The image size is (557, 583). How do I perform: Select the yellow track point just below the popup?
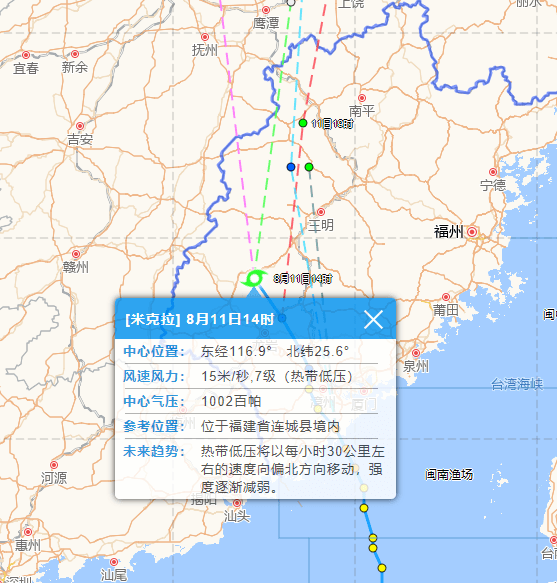[364, 508]
